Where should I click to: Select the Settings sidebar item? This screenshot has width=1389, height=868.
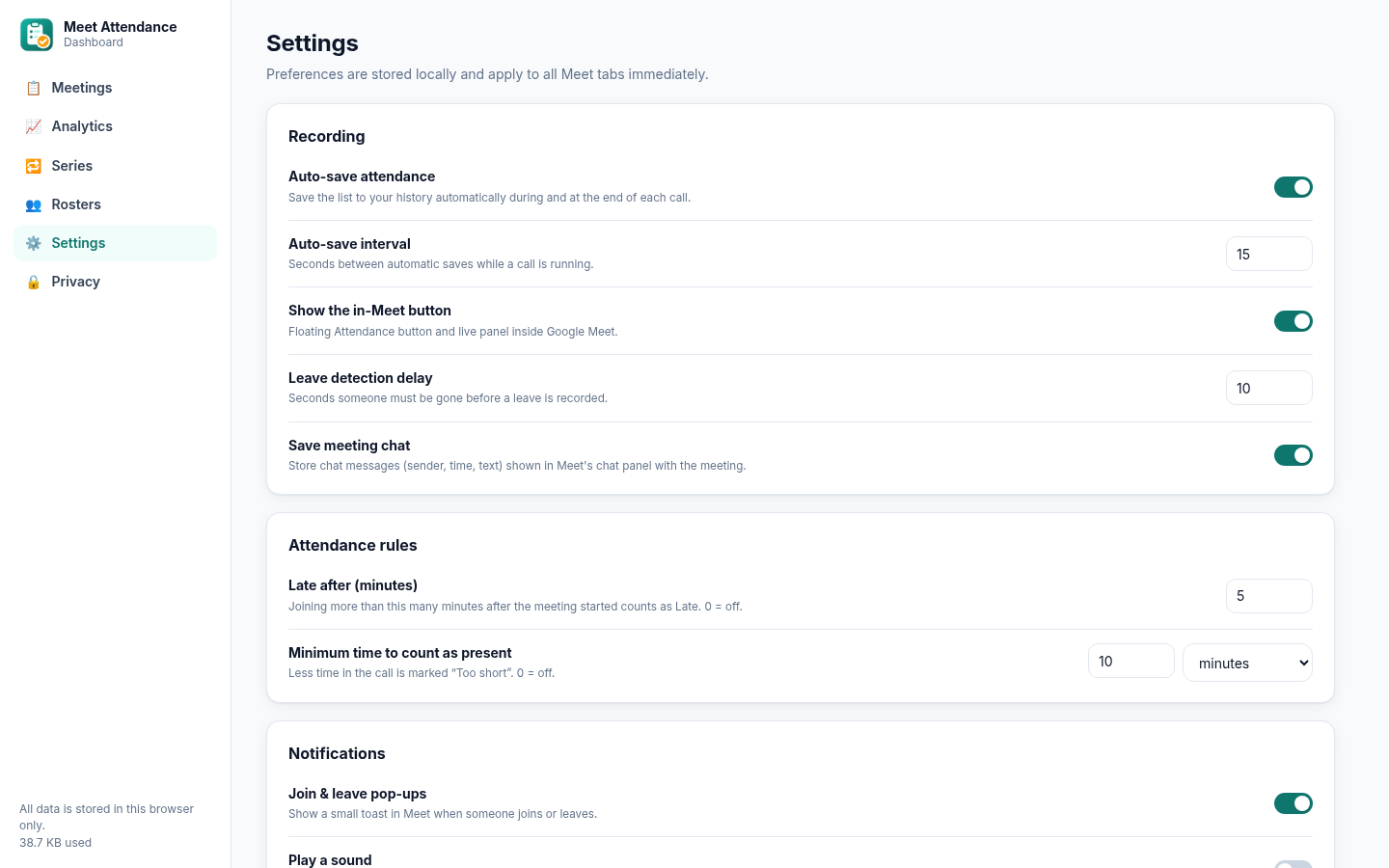click(116, 243)
